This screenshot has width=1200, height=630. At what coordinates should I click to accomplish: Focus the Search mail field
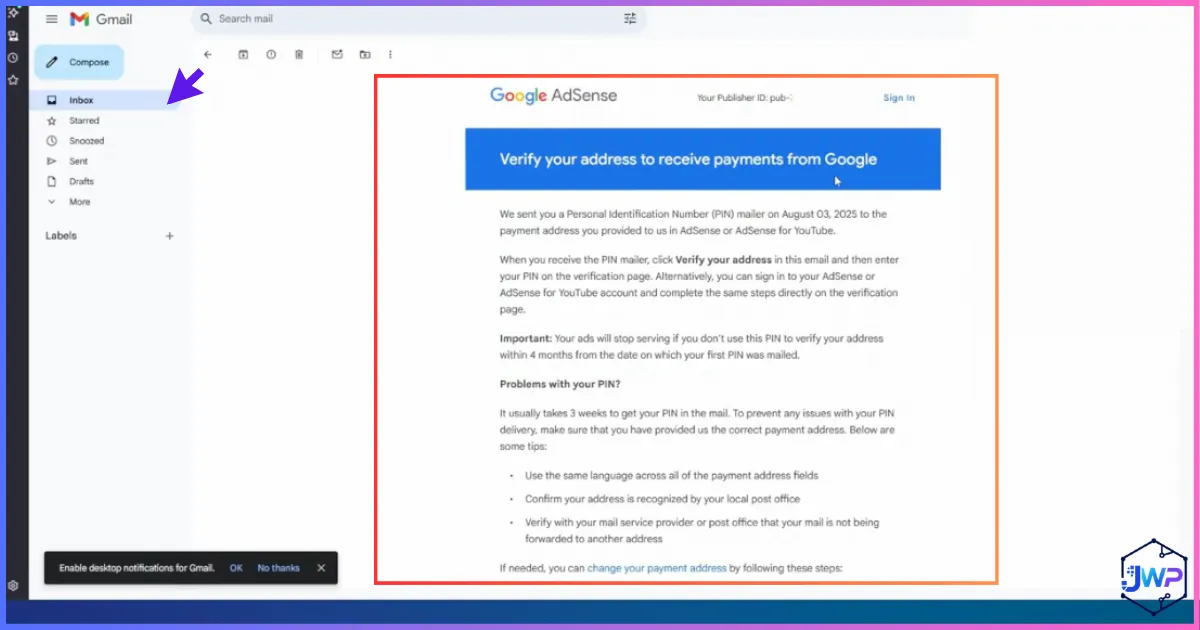pyautogui.click(x=418, y=19)
